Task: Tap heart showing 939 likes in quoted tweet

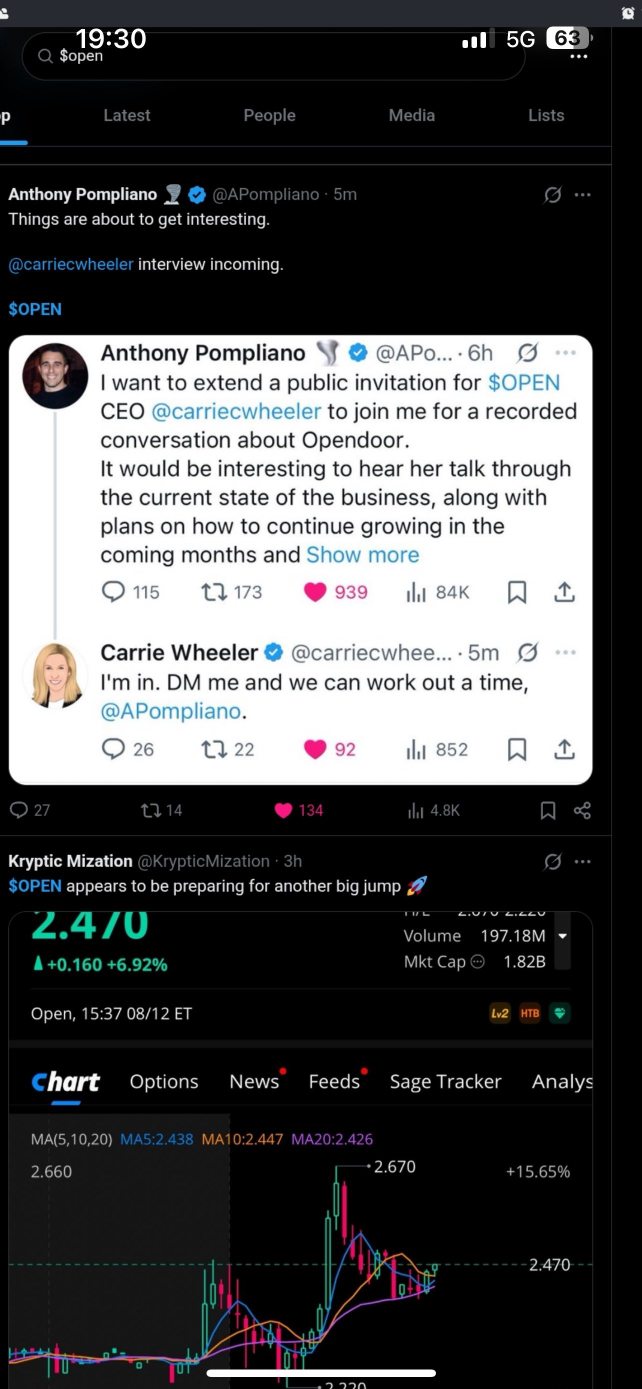Action: [x=316, y=592]
